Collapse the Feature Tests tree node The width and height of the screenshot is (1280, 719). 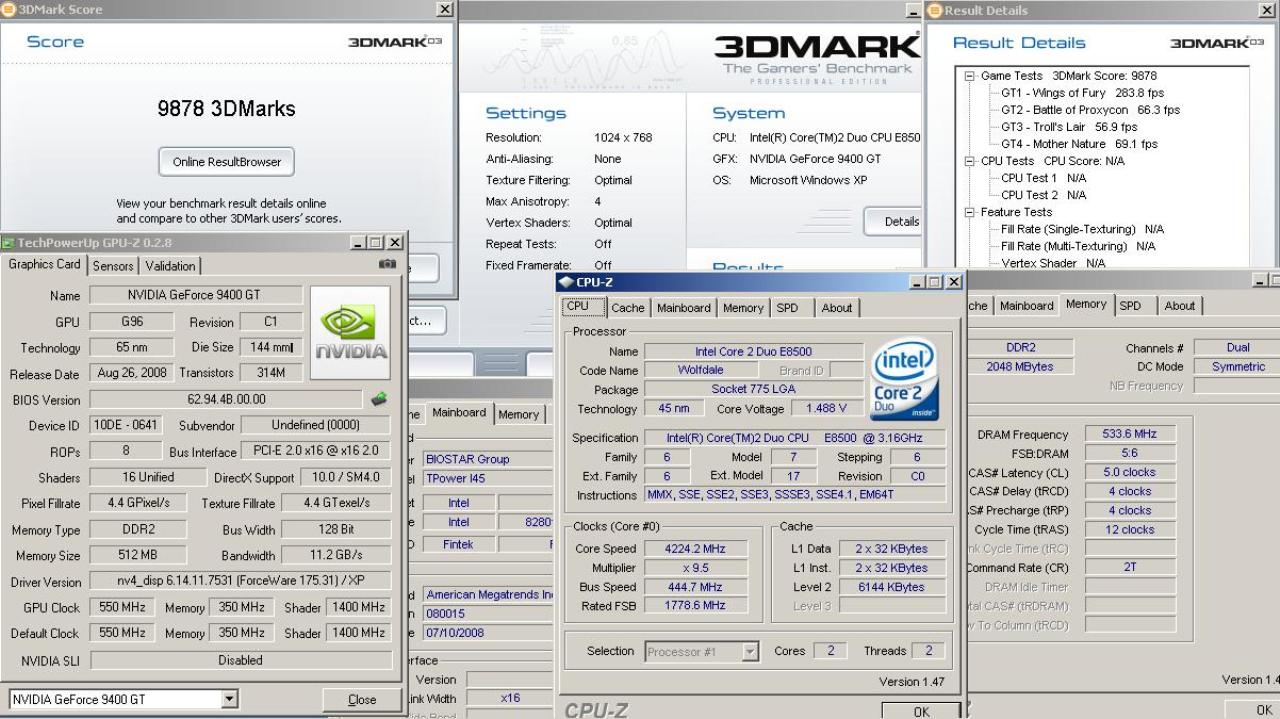pos(969,212)
